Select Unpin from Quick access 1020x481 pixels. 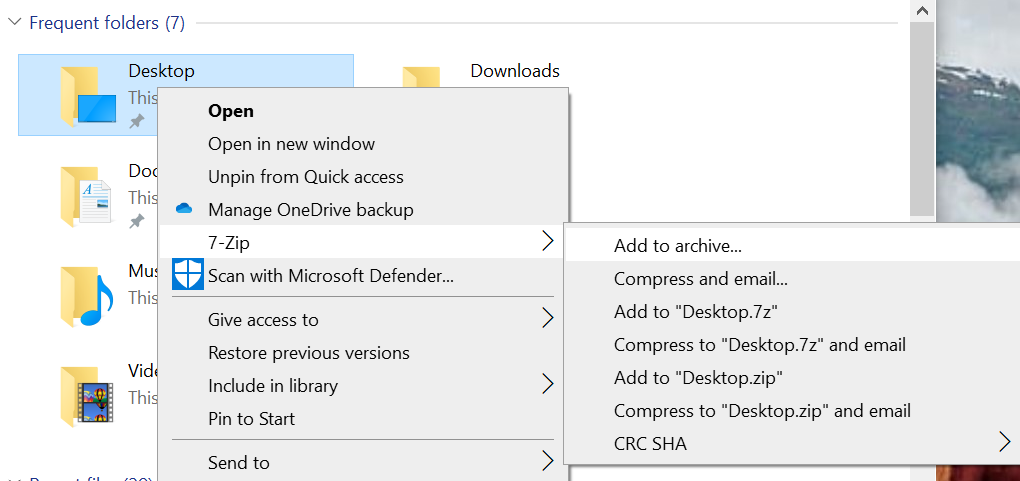coord(305,177)
